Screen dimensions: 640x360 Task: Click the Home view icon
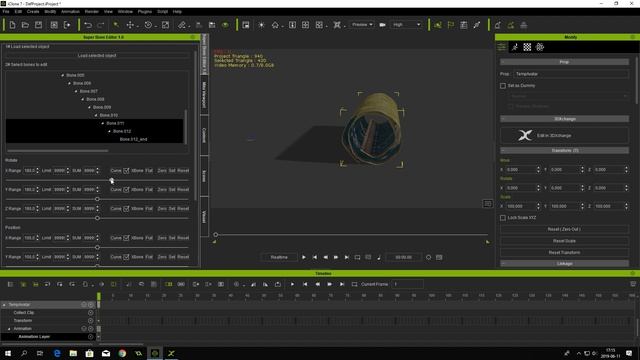[275, 25]
